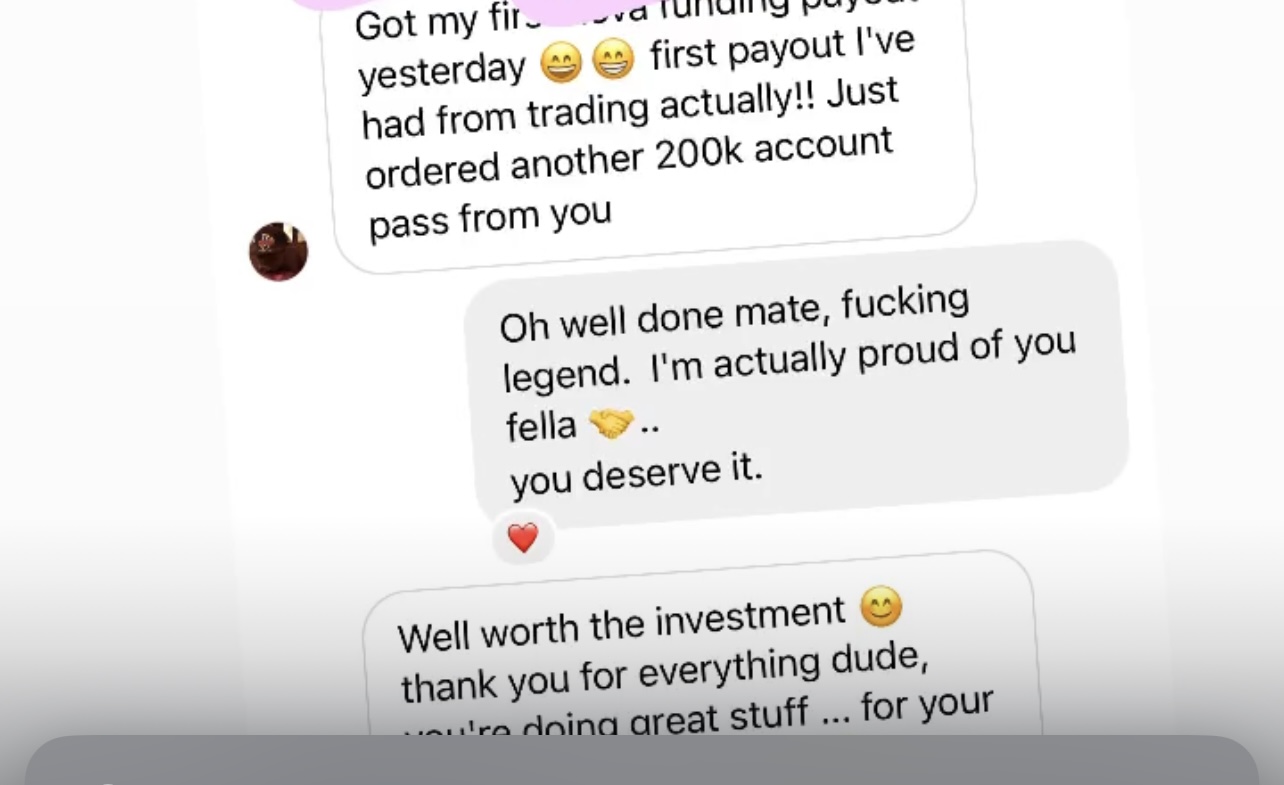Click the red heart reaction
Image resolution: width=1284 pixels, height=785 pixels.
pos(523,538)
